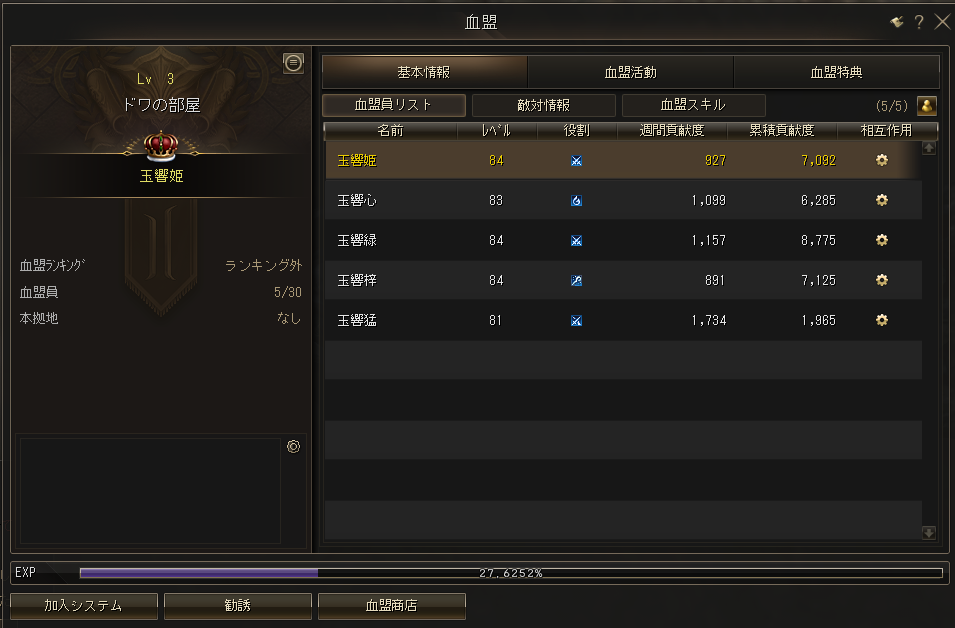Open 敵対情報 sub-tab
955x628 pixels.
543,105
